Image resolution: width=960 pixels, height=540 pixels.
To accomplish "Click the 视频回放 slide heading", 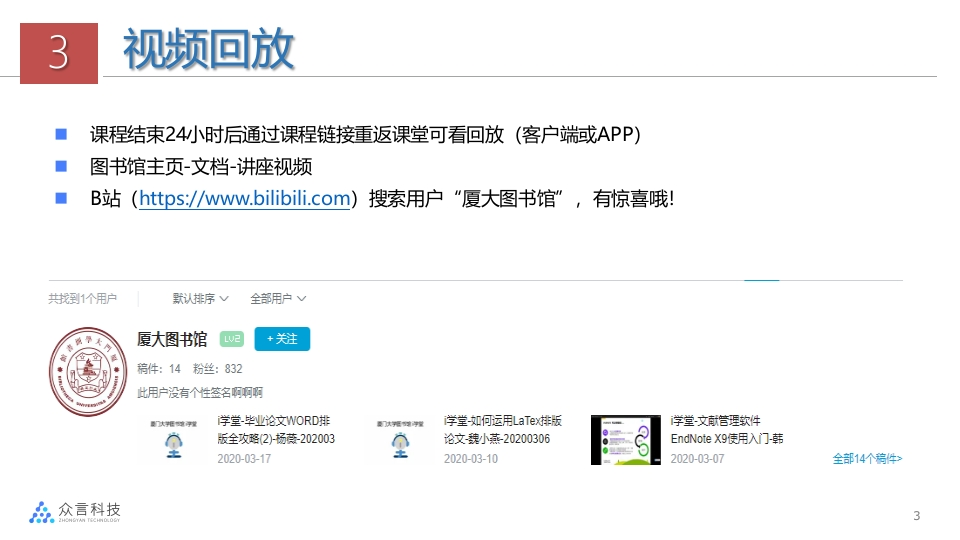I will click(x=208, y=50).
